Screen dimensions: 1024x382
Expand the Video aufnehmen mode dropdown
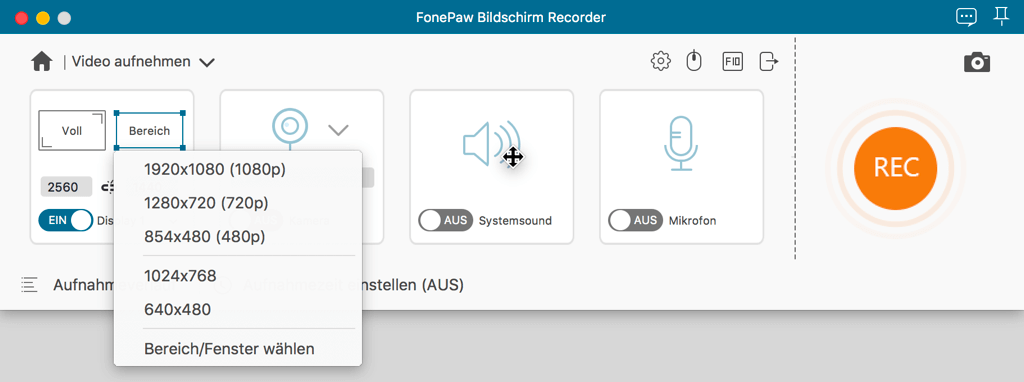coord(207,63)
